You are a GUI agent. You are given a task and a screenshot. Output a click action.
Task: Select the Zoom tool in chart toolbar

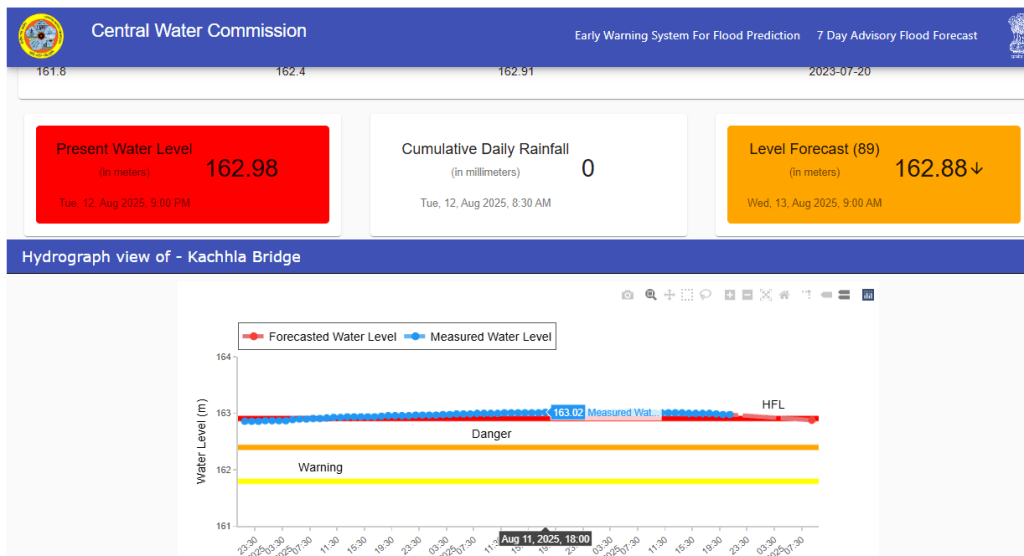651,295
